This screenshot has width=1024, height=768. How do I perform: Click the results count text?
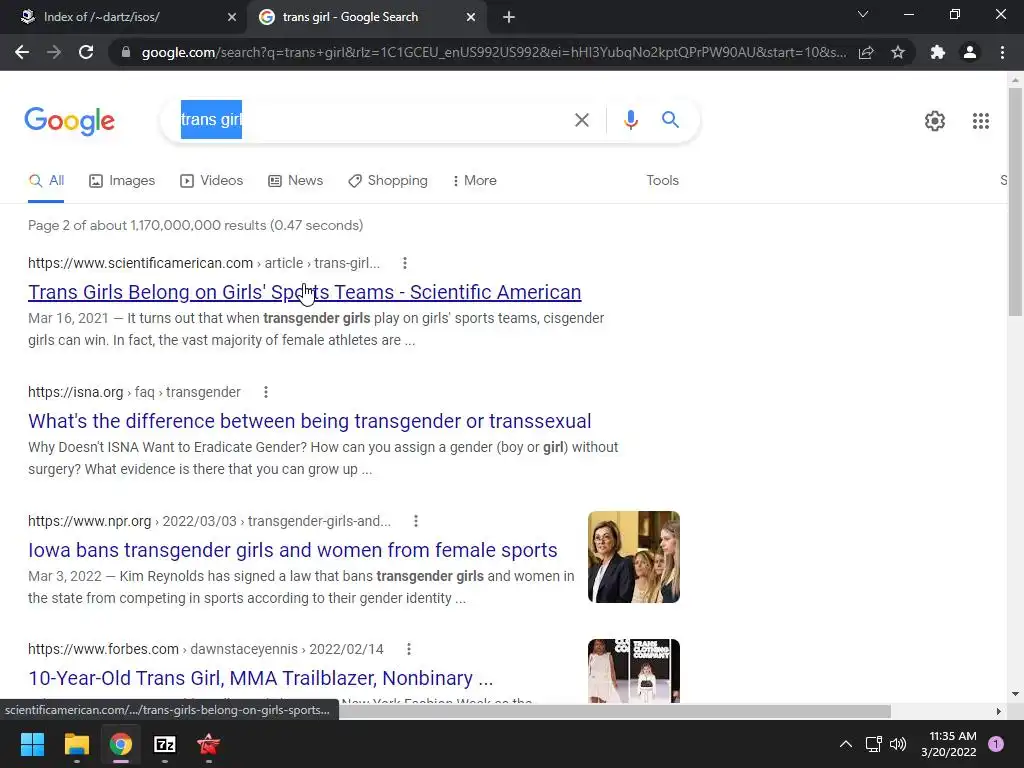point(195,225)
